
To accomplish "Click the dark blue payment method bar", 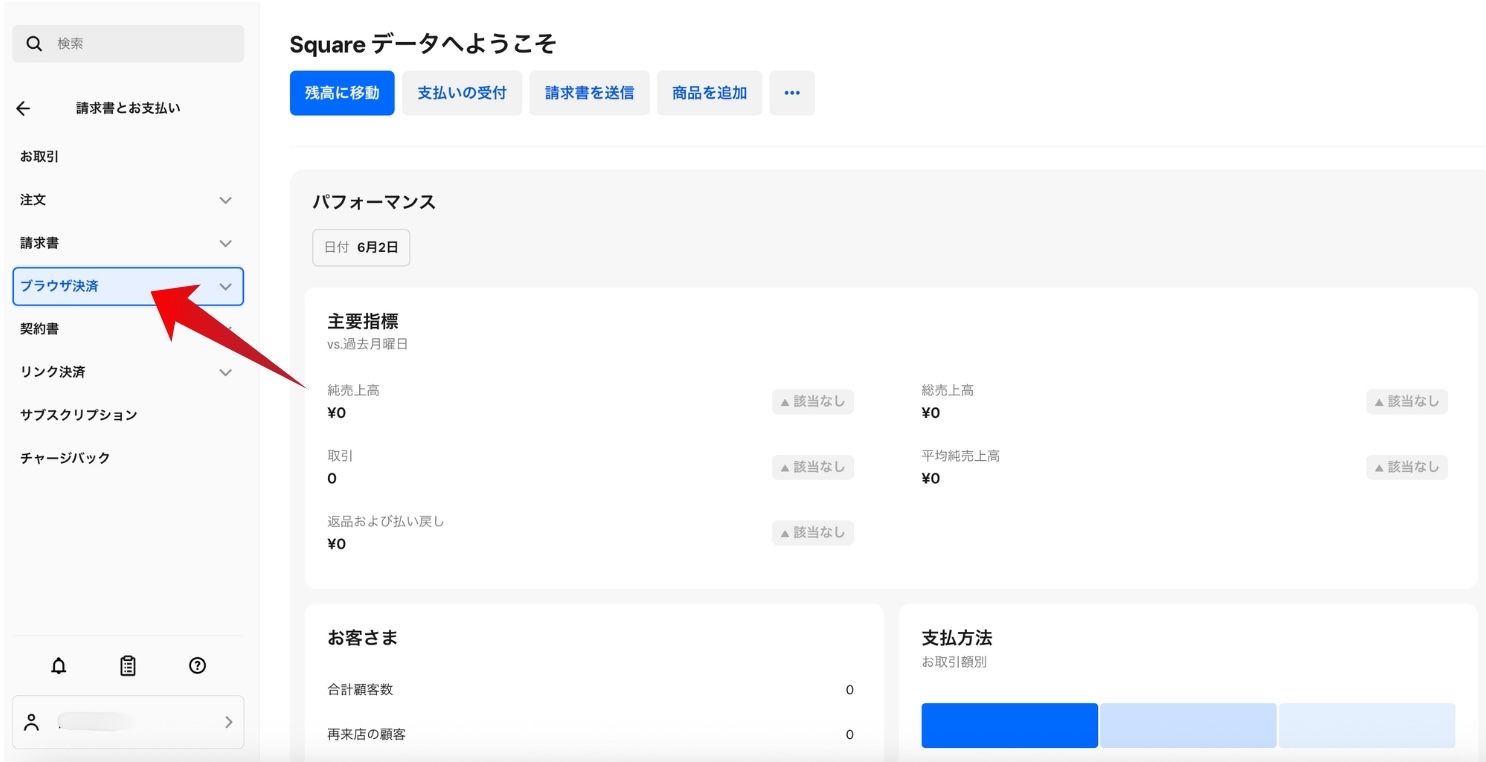I will [x=1009, y=725].
